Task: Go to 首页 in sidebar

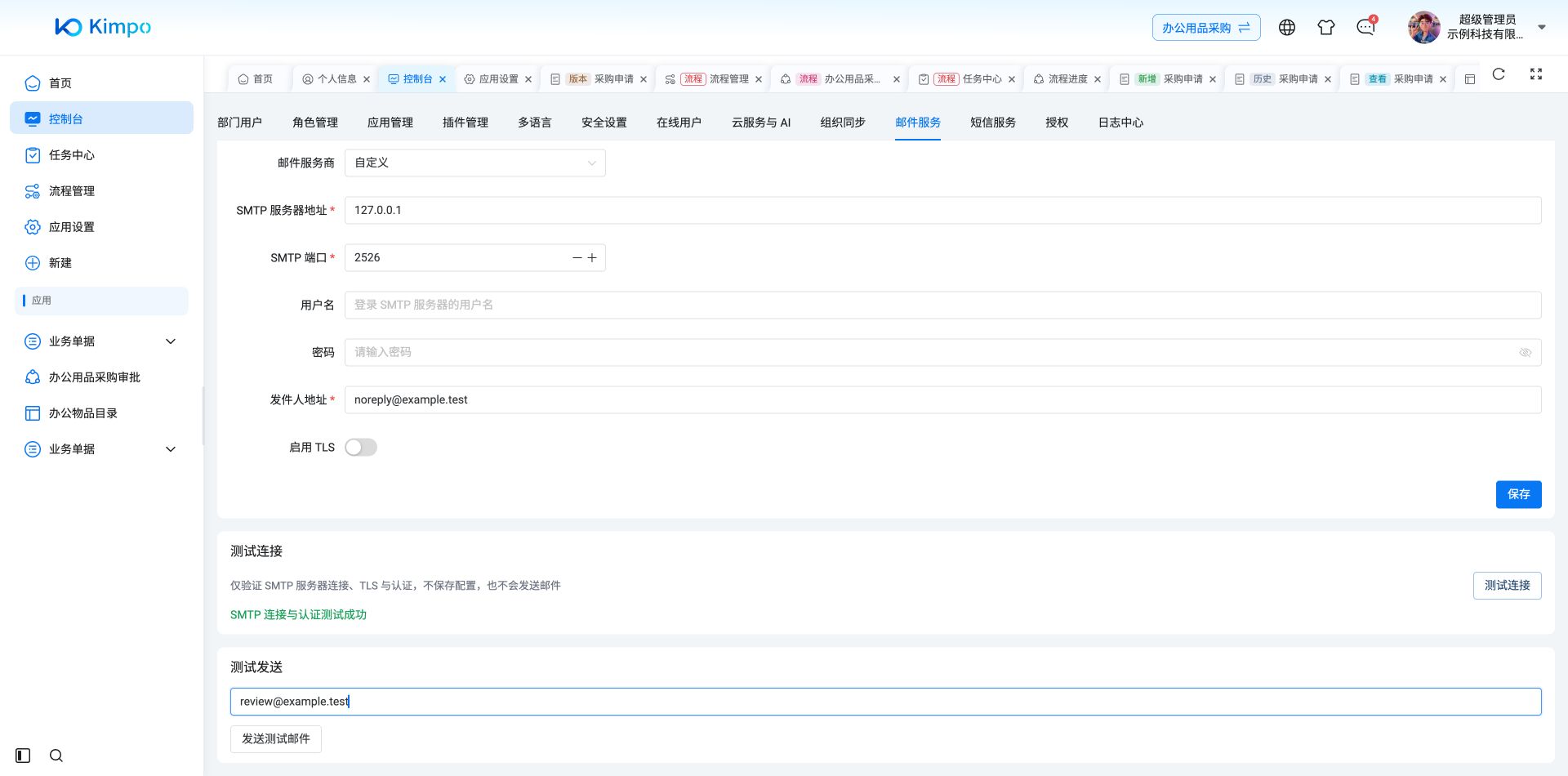Action: tap(101, 83)
